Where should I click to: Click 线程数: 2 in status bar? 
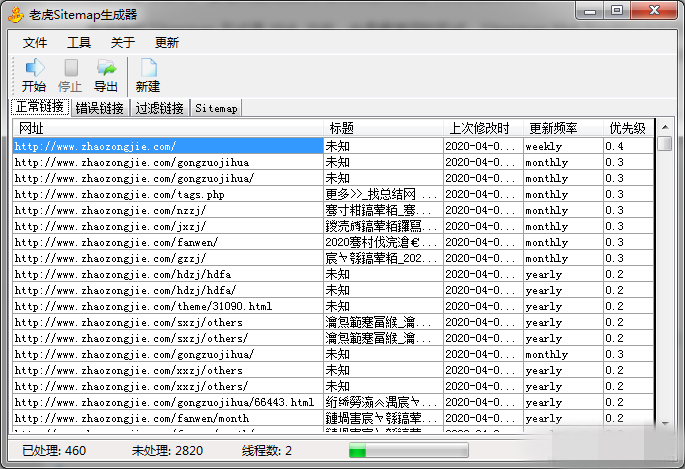click(266, 450)
